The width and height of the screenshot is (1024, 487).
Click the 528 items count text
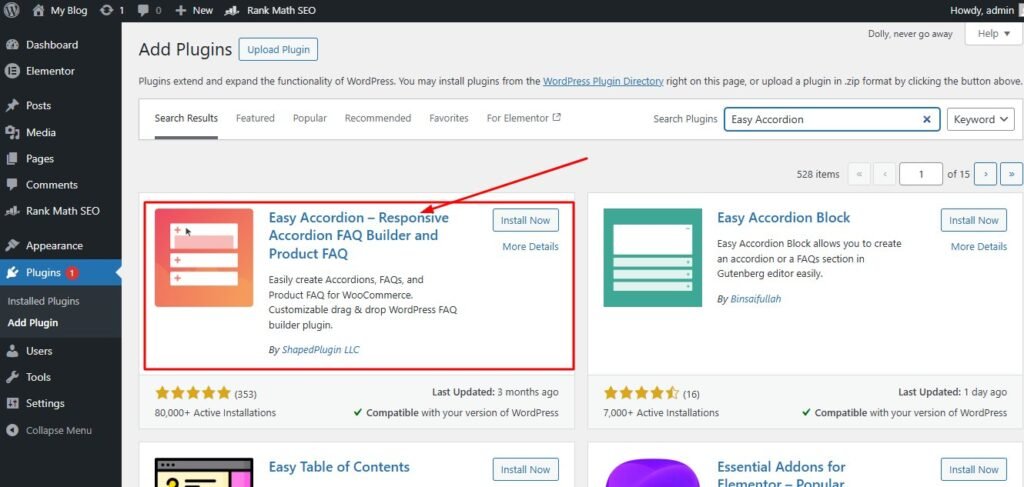pyautogui.click(x=818, y=174)
